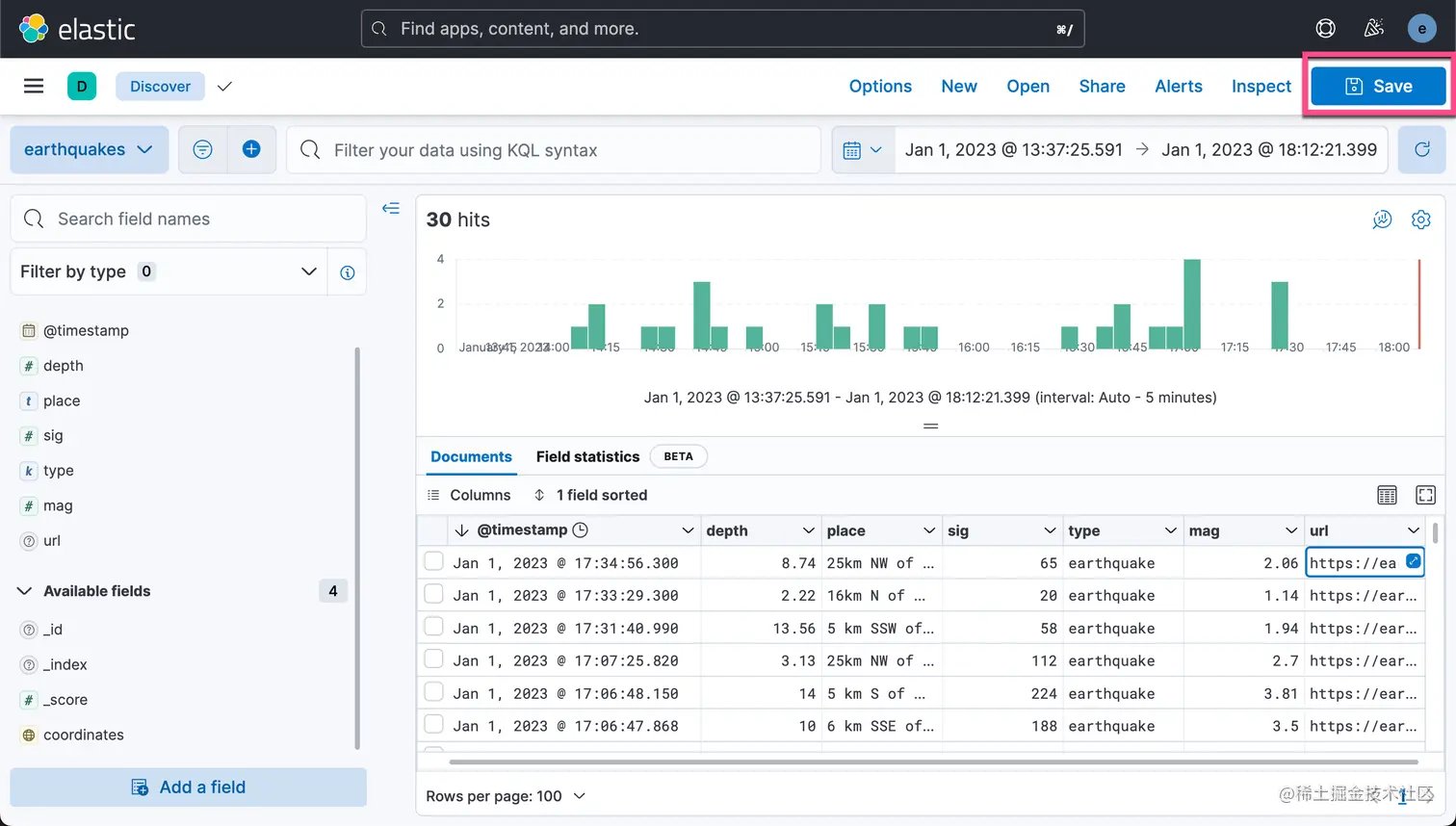Click the url field unknown-type icon
This screenshot has height=826, width=1456.
coord(29,541)
